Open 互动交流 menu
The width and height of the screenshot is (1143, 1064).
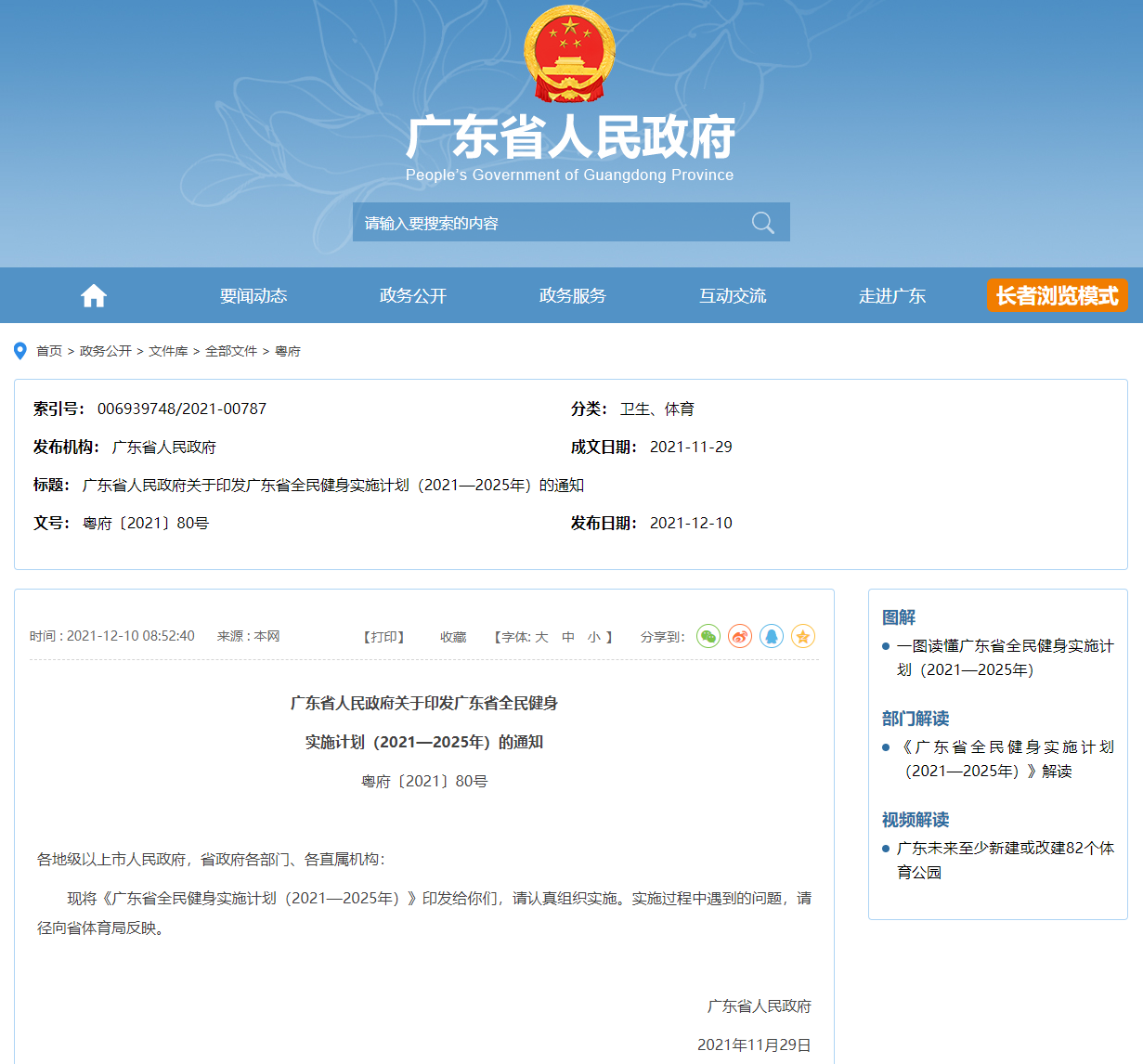click(733, 296)
